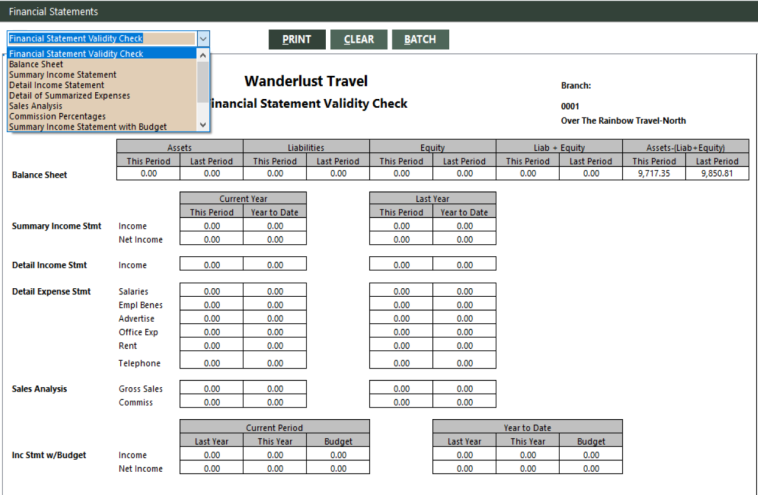The height and width of the screenshot is (495, 758).
Task: Click the 9,850.81 Last Period value
Action: tap(717, 174)
